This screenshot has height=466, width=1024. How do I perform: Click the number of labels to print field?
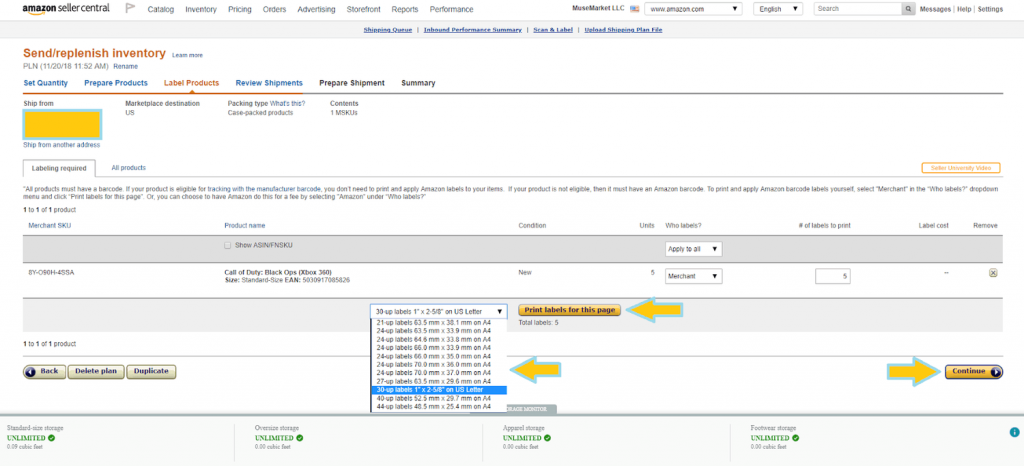(x=833, y=276)
